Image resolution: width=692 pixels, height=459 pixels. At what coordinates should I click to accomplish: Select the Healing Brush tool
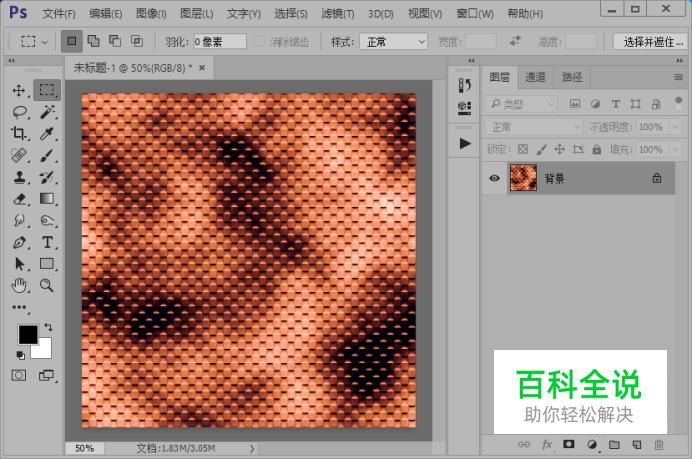[x=19, y=155]
